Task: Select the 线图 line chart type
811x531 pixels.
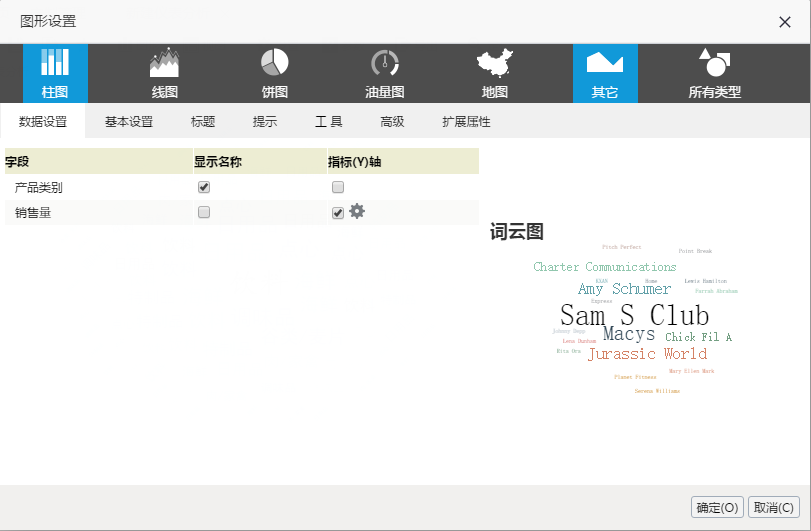Action: 164,73
